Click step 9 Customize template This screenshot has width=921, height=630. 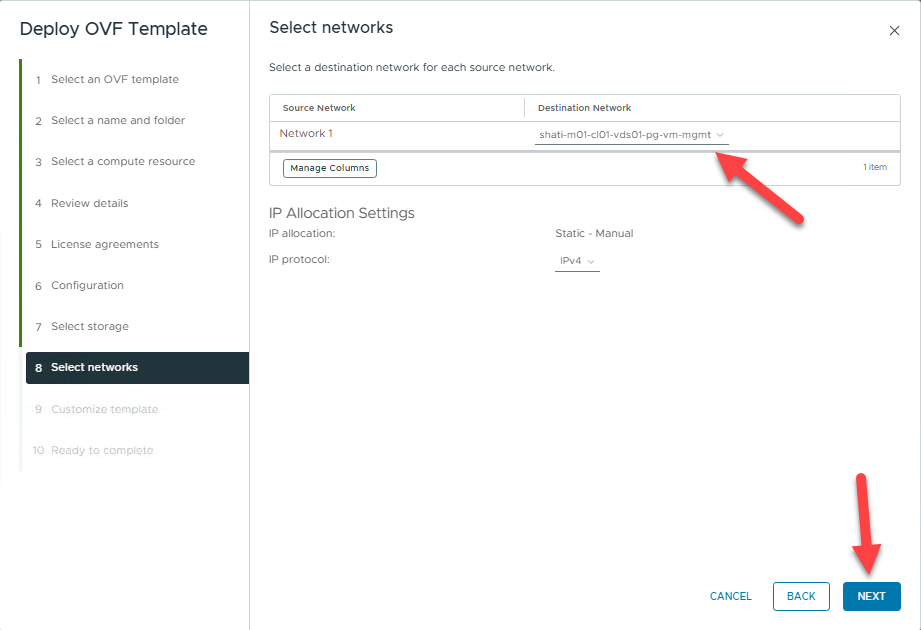(x=104, y=410)
